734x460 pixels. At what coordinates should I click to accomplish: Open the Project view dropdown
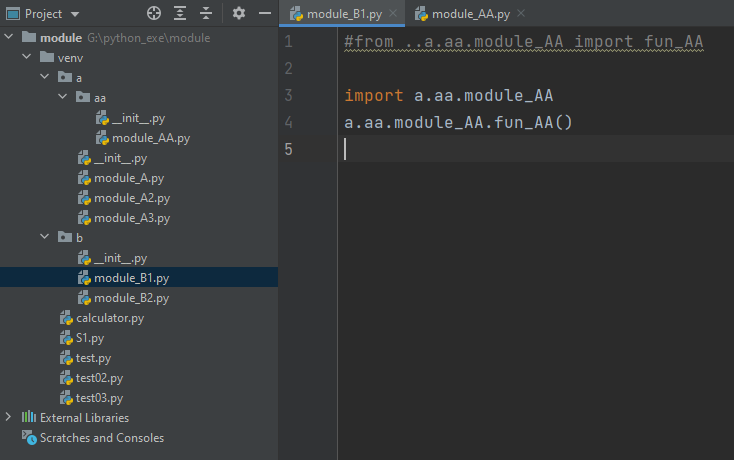[x=75, y=15]
